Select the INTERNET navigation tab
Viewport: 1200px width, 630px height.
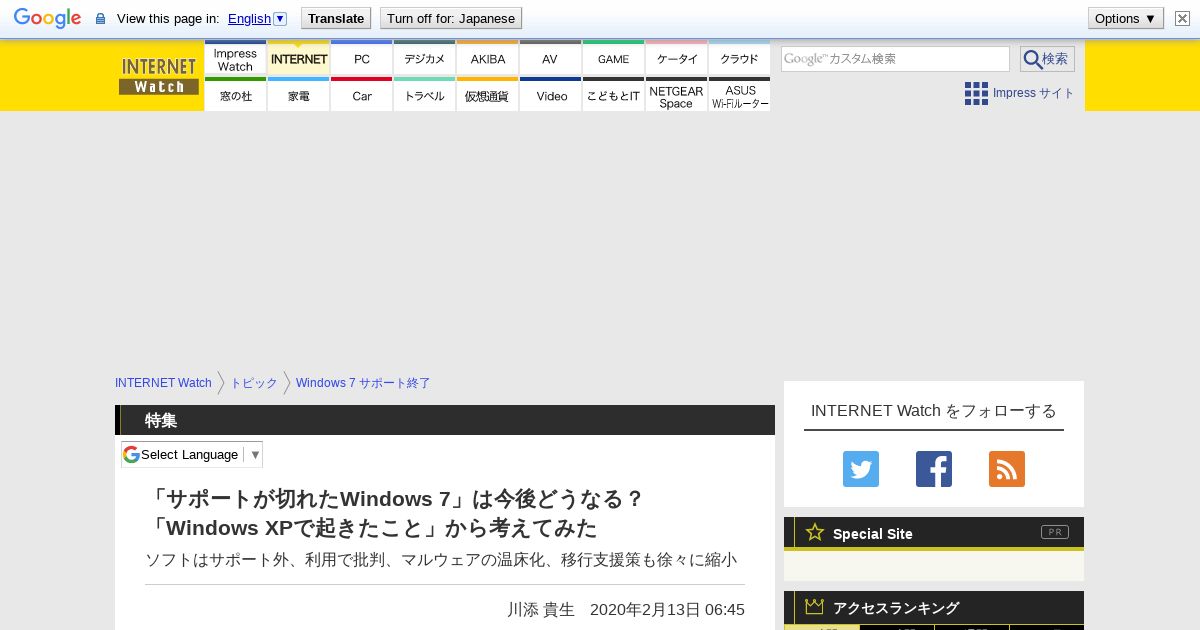[298, 59]
